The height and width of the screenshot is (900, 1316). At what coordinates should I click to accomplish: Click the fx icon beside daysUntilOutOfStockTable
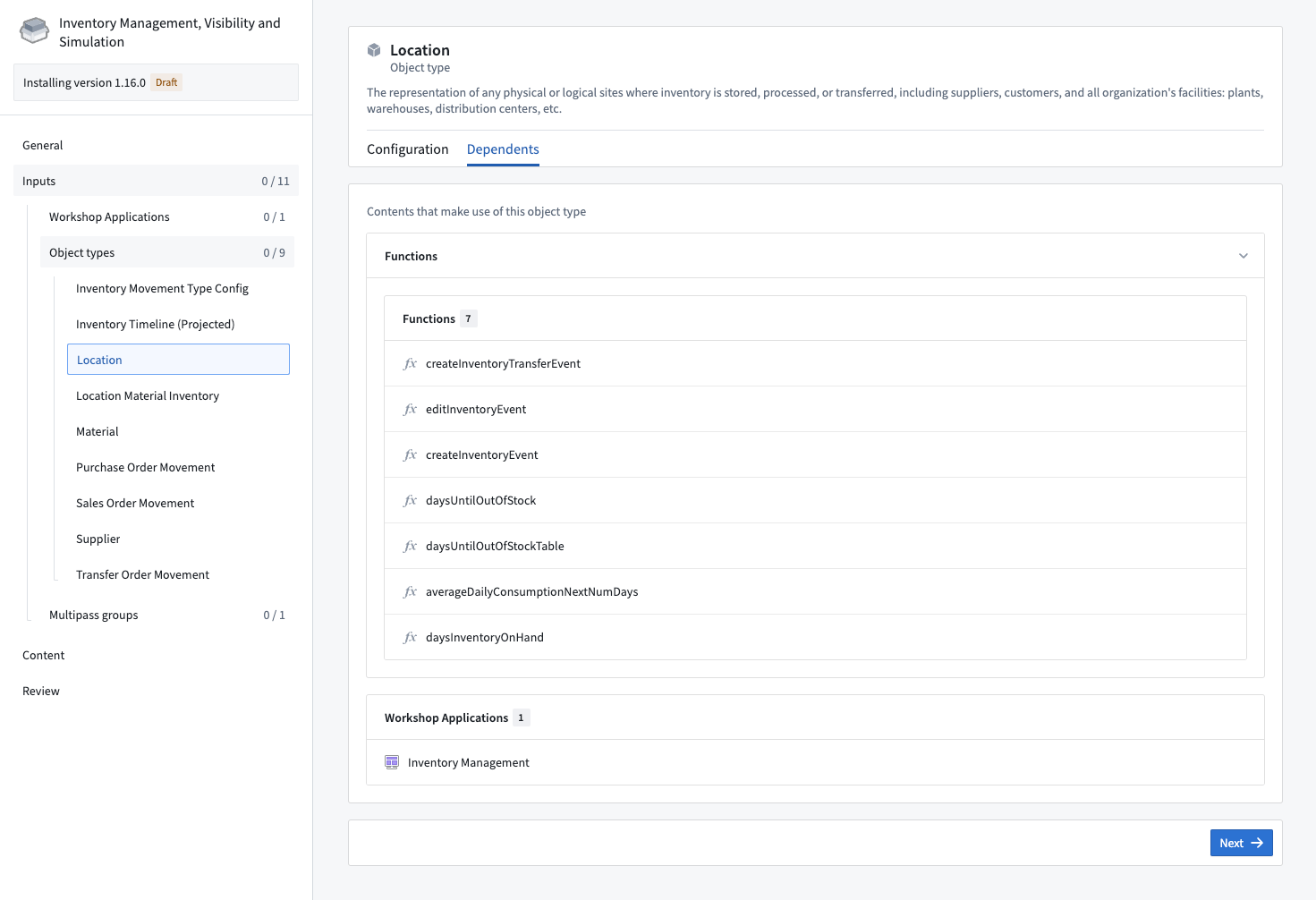(410, 546)
